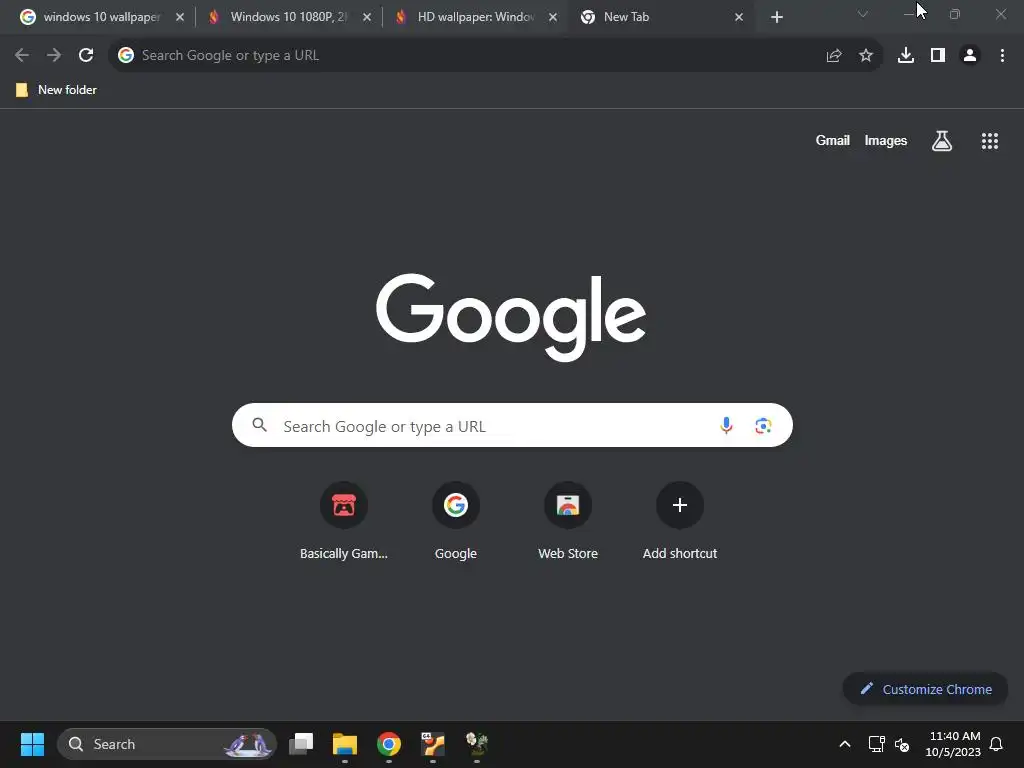Bookmark this tab with the star icon
The image size is (1024, 768).
866,56
